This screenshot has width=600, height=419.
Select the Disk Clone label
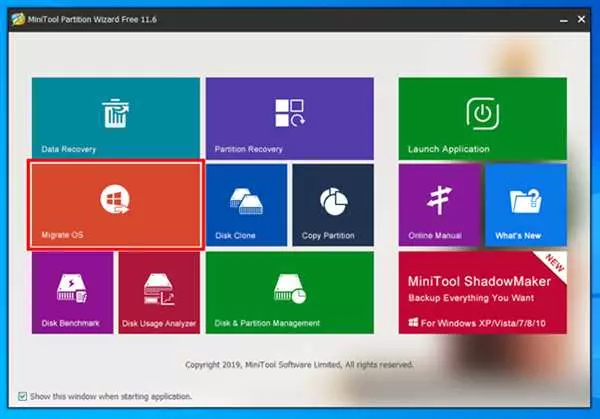235,236
